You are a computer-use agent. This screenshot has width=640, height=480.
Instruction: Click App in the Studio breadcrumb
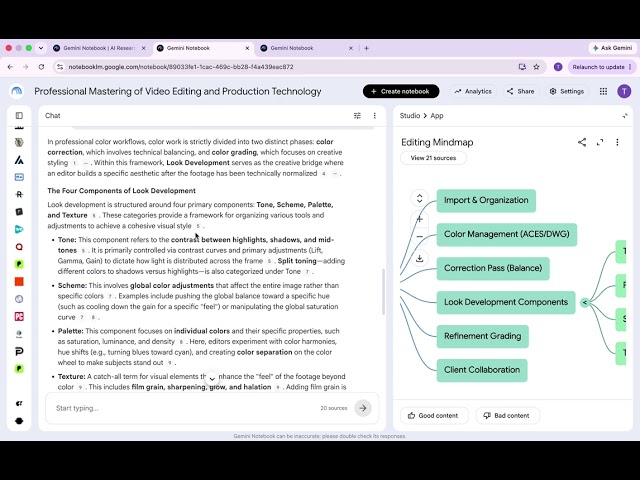point(437,116)
